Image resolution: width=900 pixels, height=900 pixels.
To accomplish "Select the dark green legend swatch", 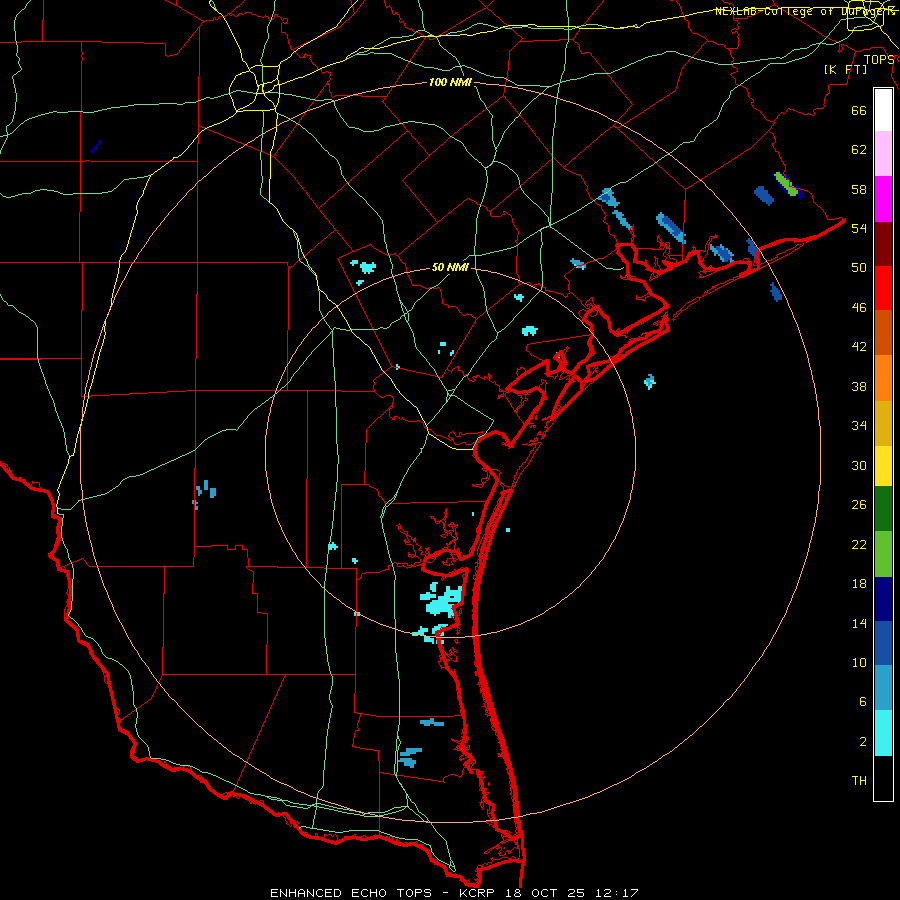I will [883, 509].
